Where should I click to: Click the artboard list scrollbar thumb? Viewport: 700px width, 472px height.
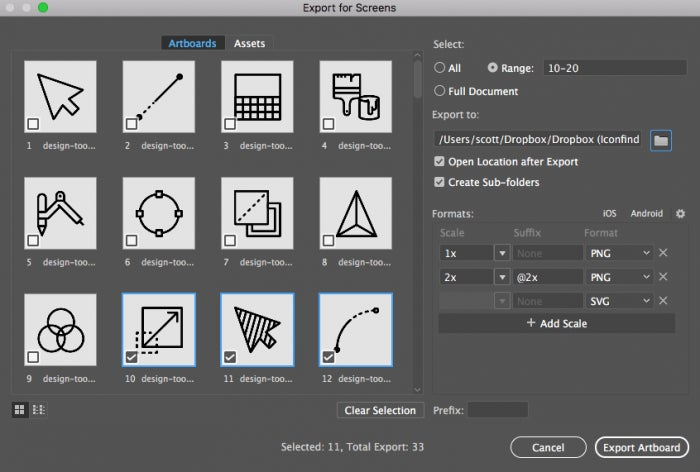(x=417, y=79)
